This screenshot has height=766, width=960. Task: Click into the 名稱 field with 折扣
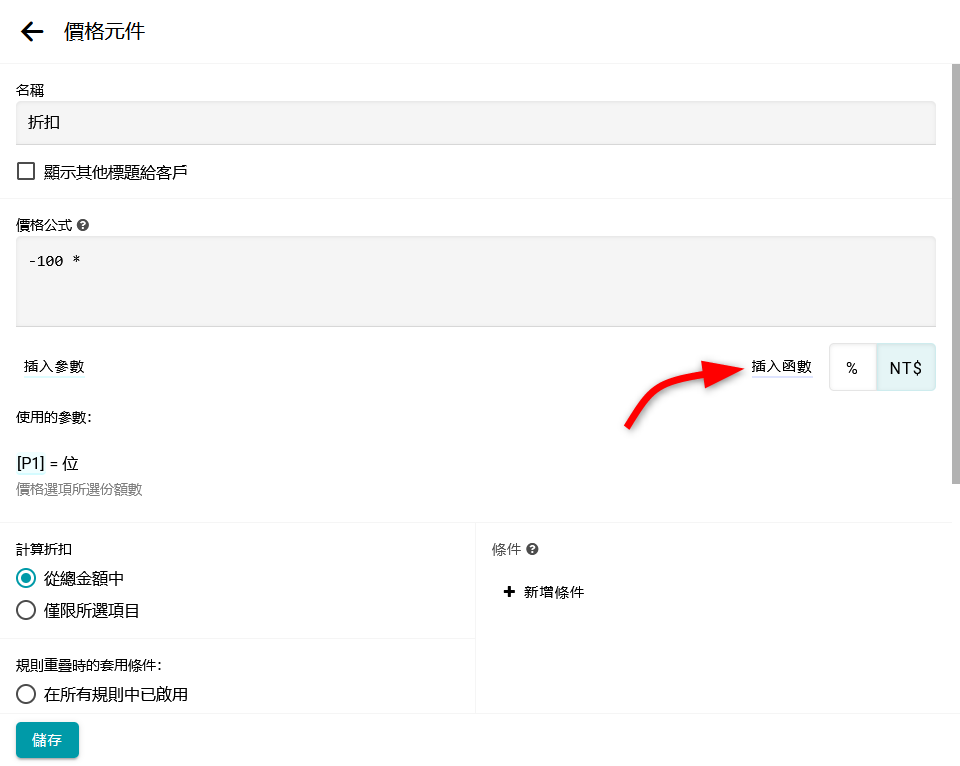coord(475,123)
